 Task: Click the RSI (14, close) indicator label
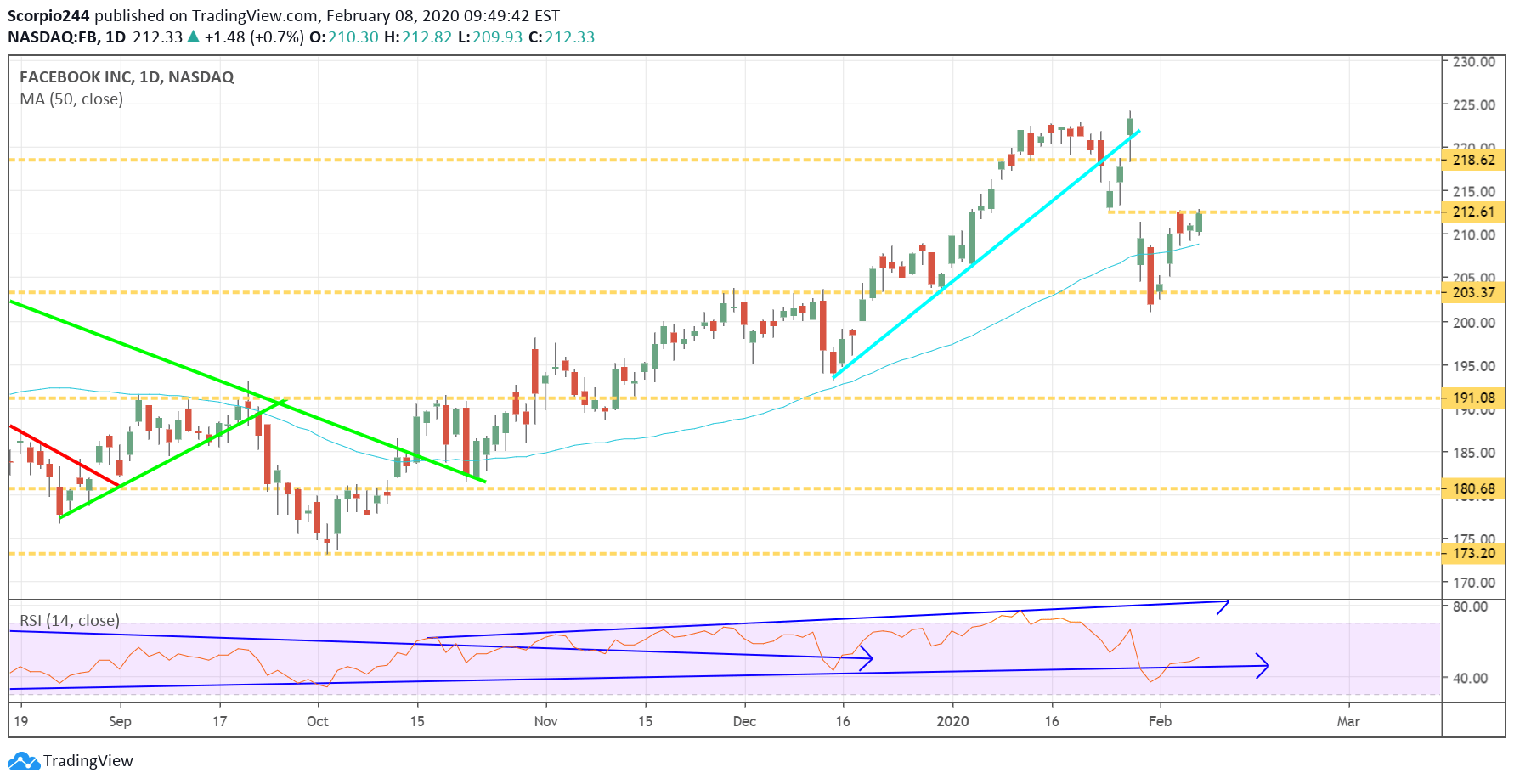pyautogui.click(x=70, y=620)
